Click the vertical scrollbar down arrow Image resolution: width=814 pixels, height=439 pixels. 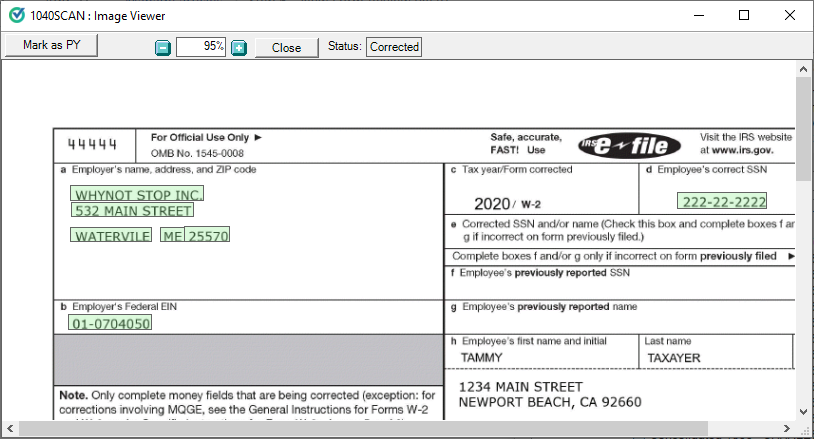804,412
